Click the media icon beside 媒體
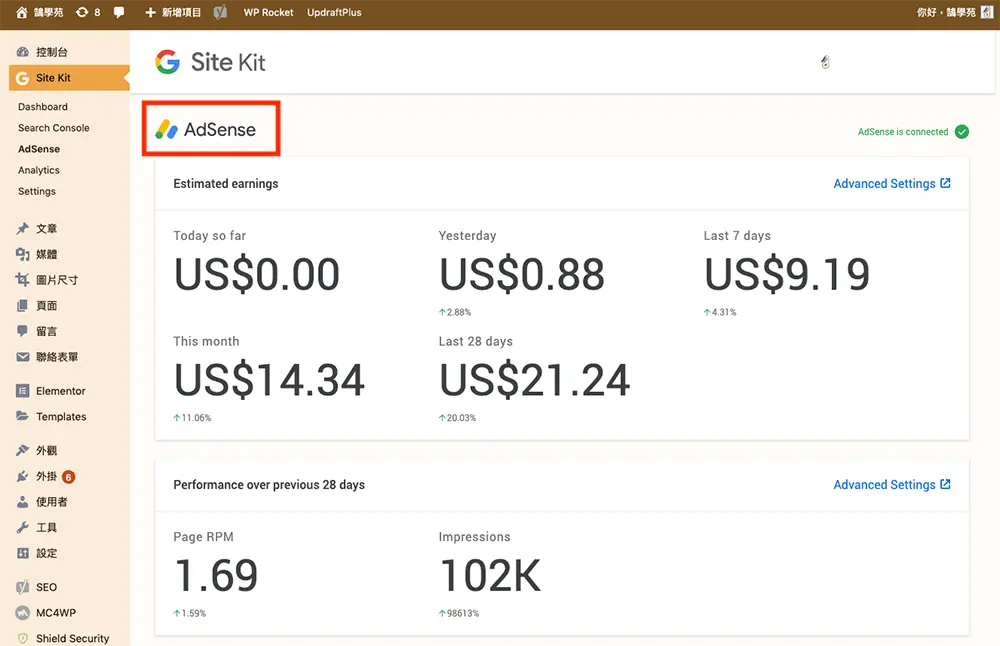The image size is (1000, 646). tap(22, 254)
